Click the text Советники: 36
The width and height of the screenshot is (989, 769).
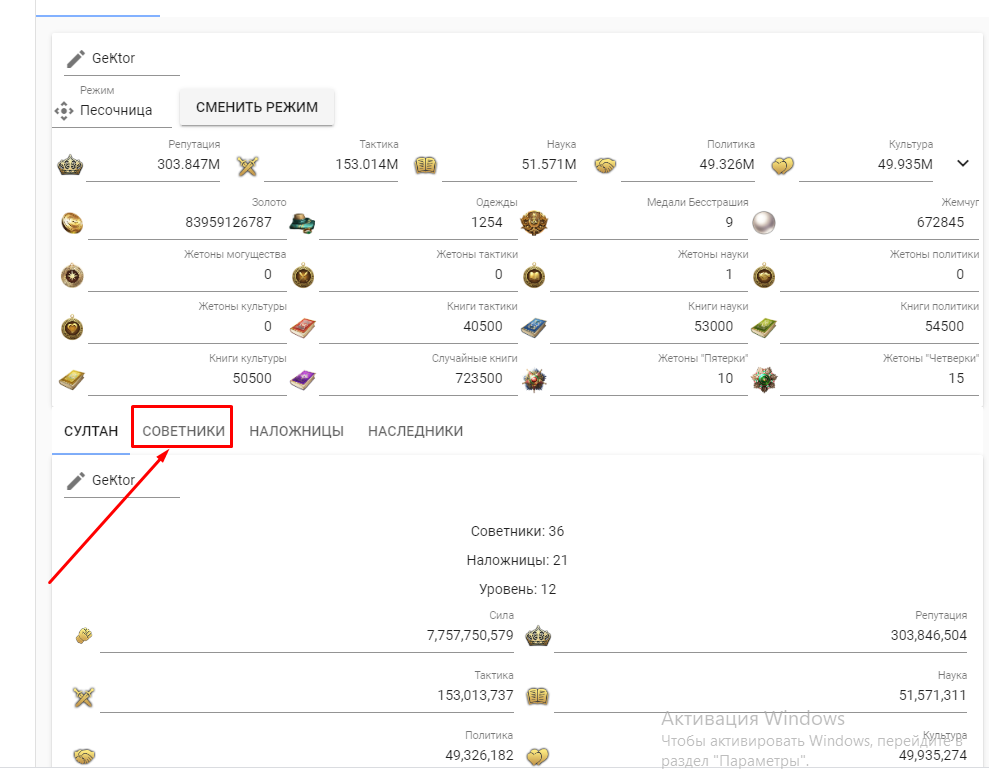tap(517, 531)
